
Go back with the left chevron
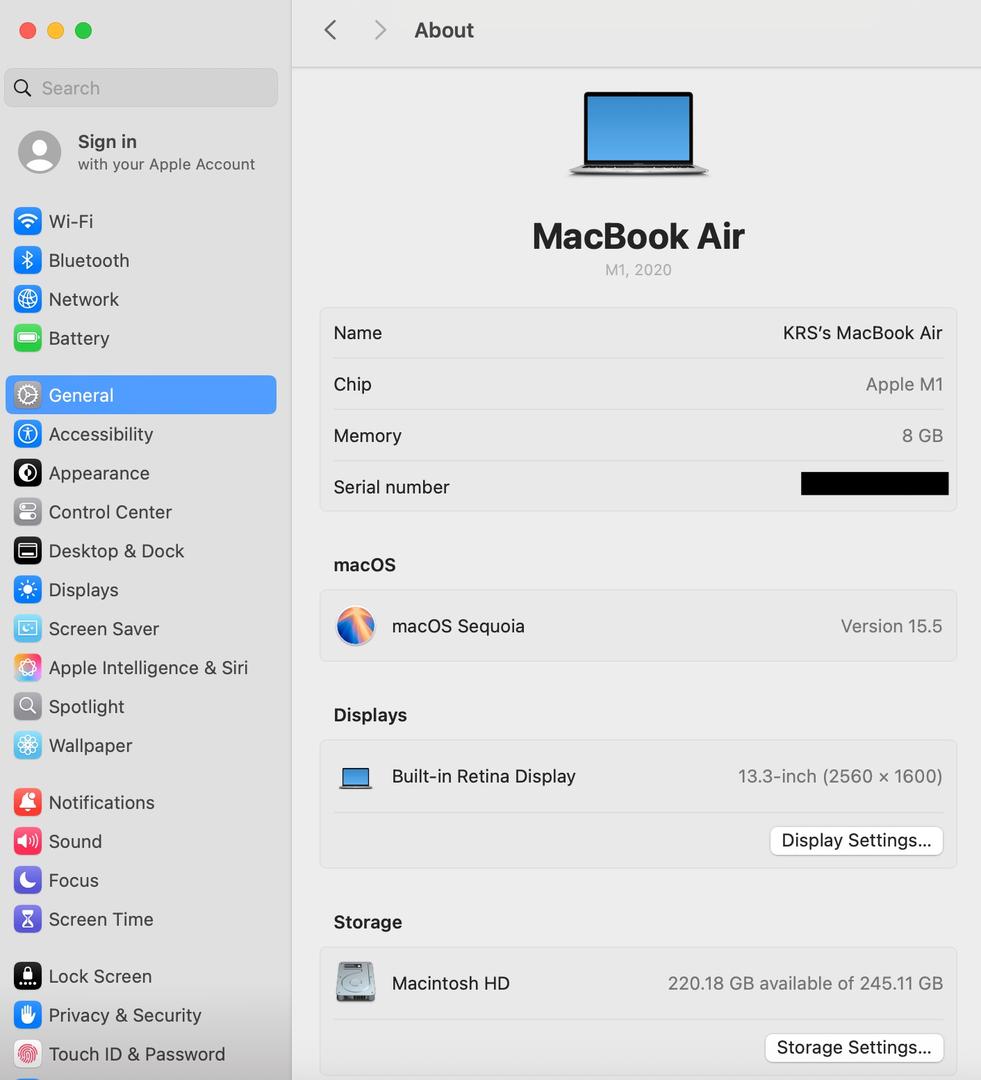(331, 30)
